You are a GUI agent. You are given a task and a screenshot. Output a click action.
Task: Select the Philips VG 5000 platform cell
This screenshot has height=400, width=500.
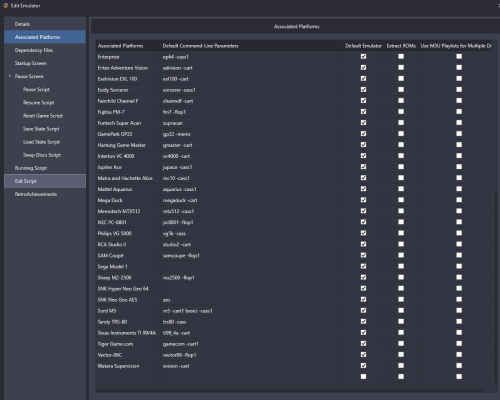coord(128,233)
